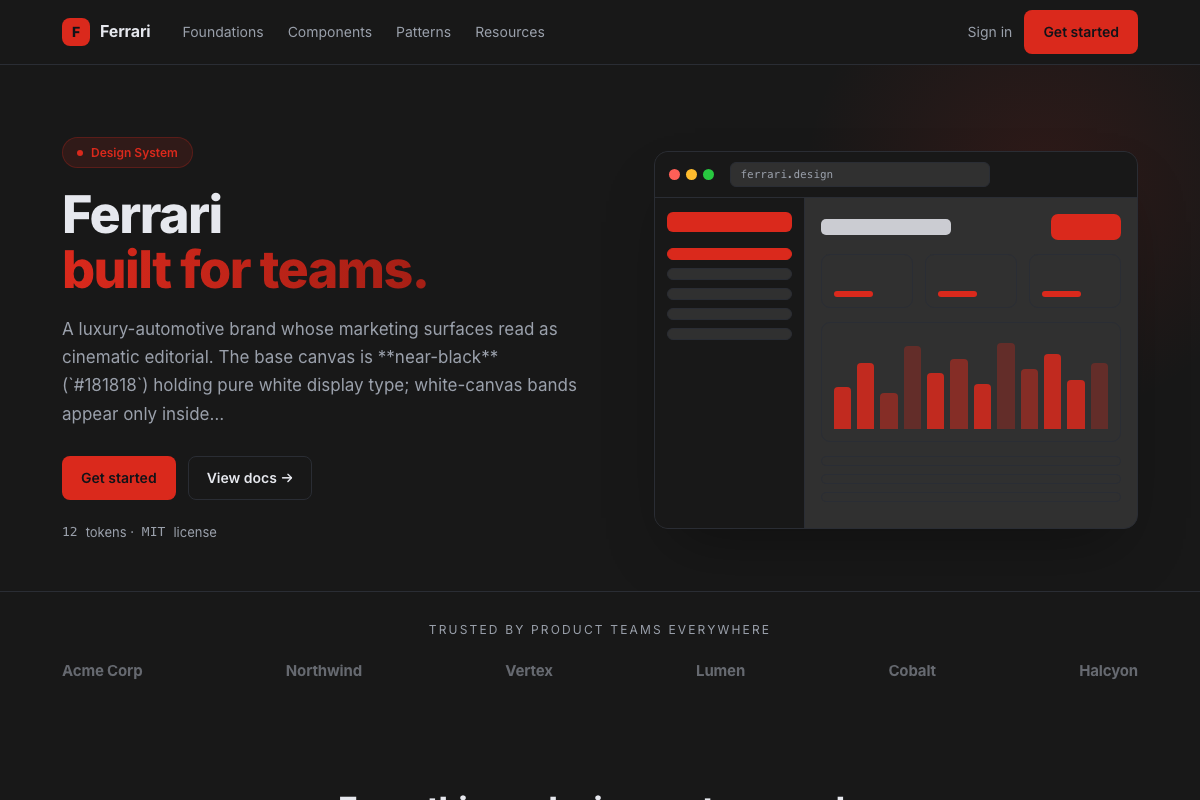Click the red dot in mockup window
Viewport: 1200px width, 800px height.
pyautogui.click(x=675, y=174)
